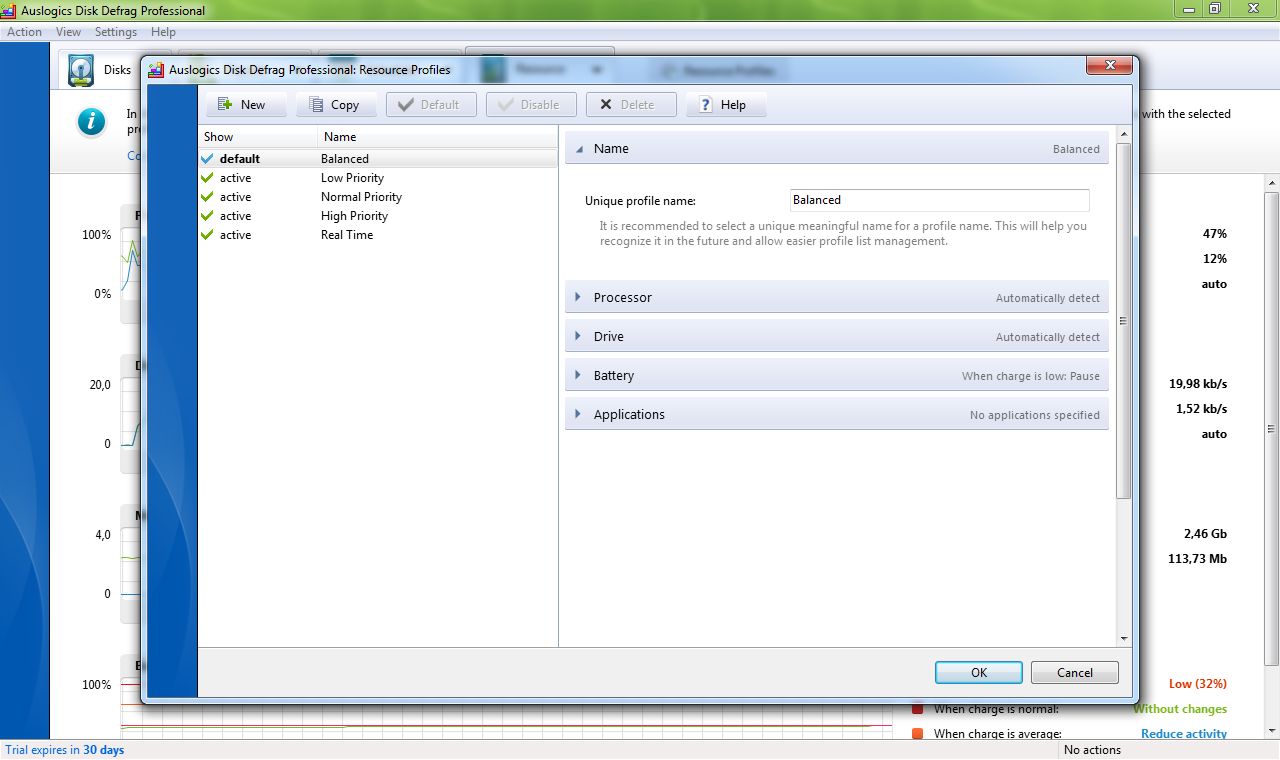Toggle the checkmark for High Priority profile

click(x=207, y=215)
